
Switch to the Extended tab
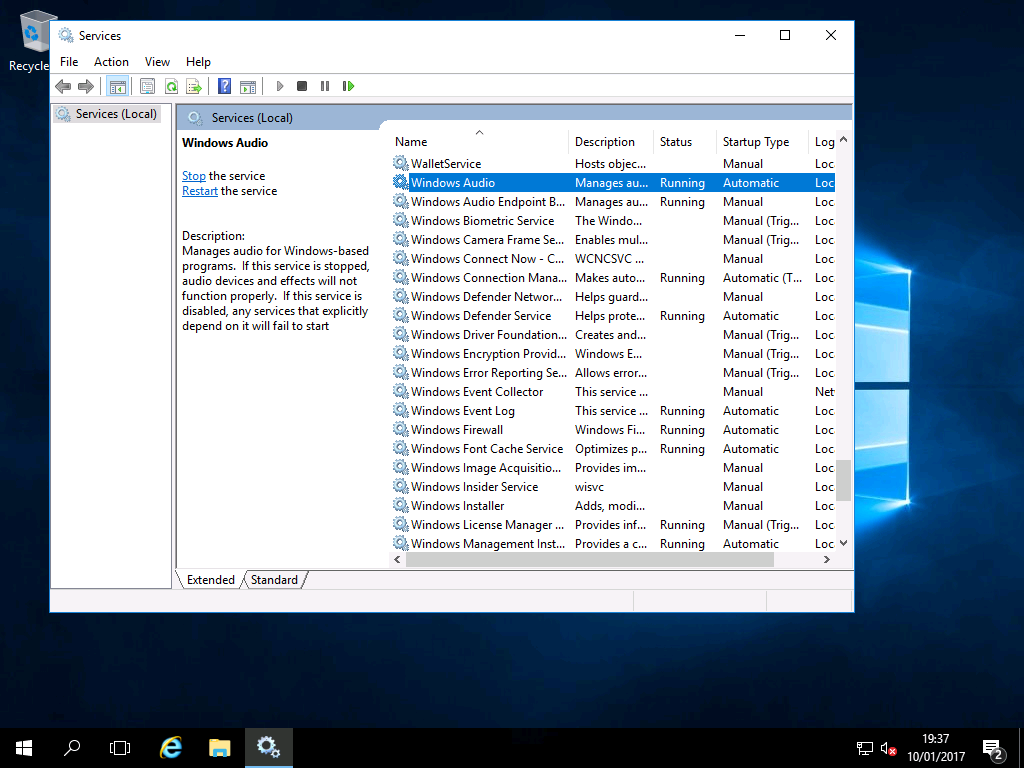[x=210, y=579]
